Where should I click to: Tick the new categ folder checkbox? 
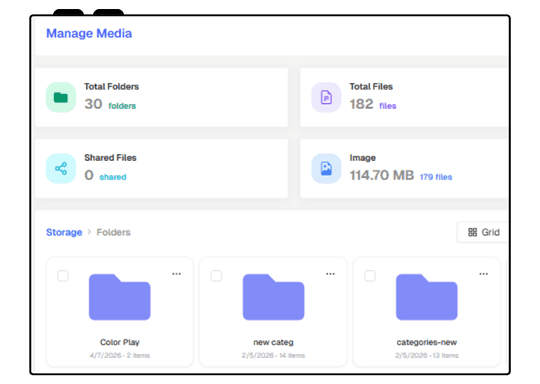tap(216, 276)
